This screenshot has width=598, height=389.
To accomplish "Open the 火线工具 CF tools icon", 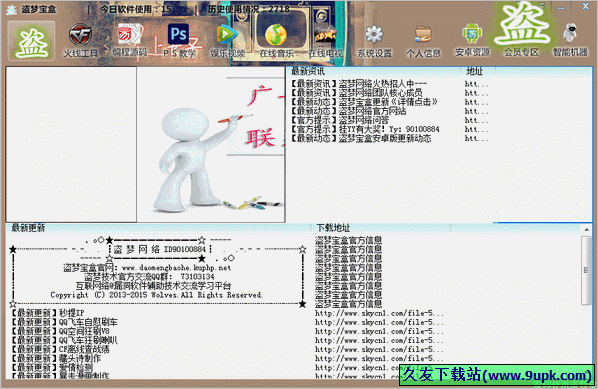I will (x=80, y=40).
